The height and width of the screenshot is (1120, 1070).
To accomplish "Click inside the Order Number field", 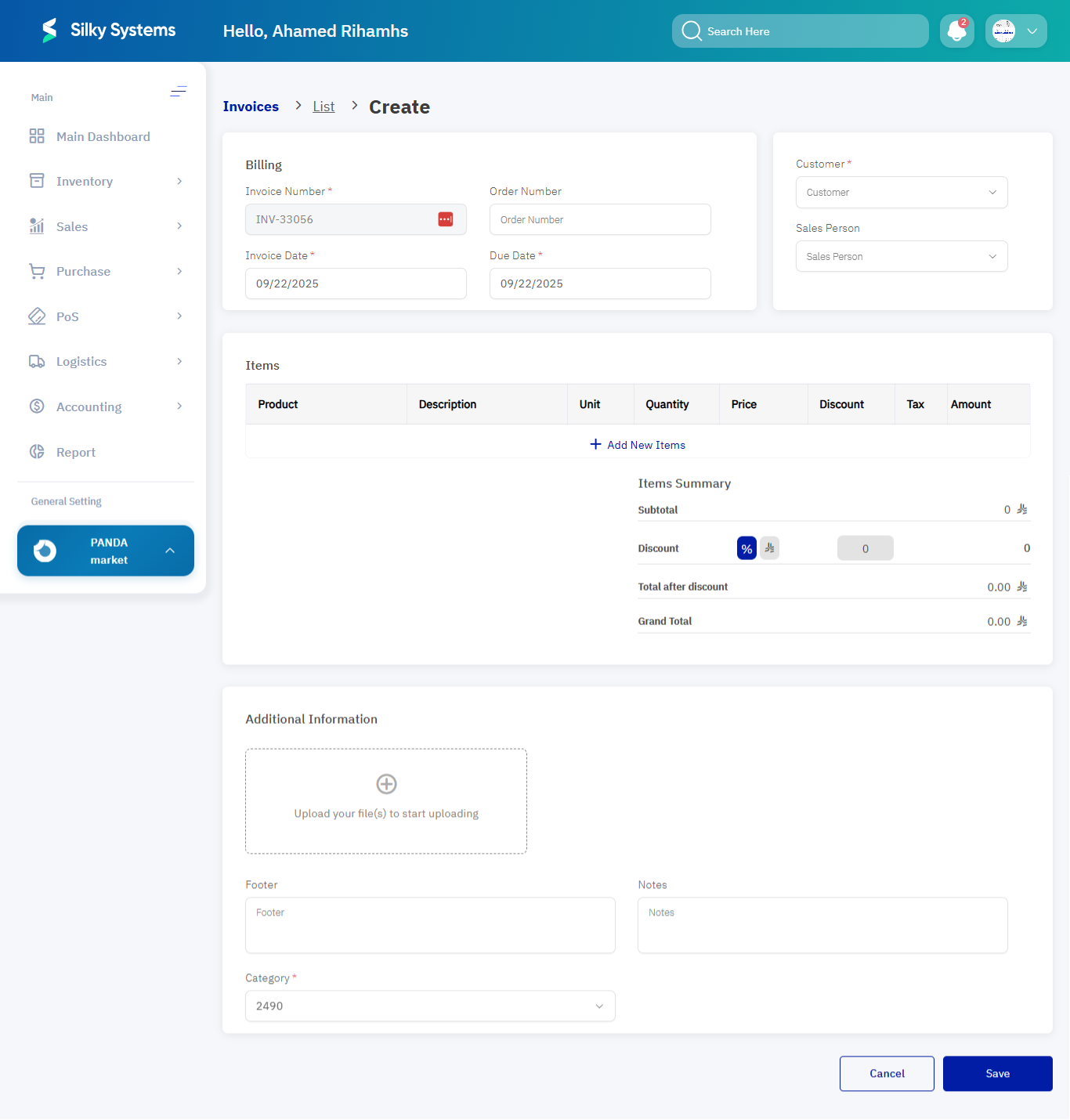I will 599,219.
